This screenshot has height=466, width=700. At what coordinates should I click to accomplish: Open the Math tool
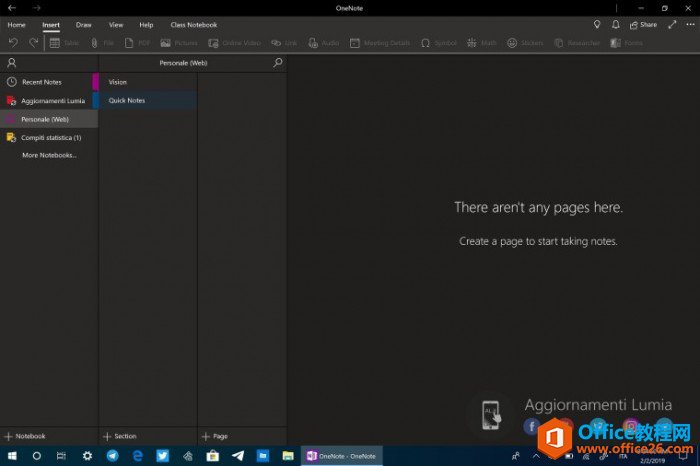pos(482,43)
